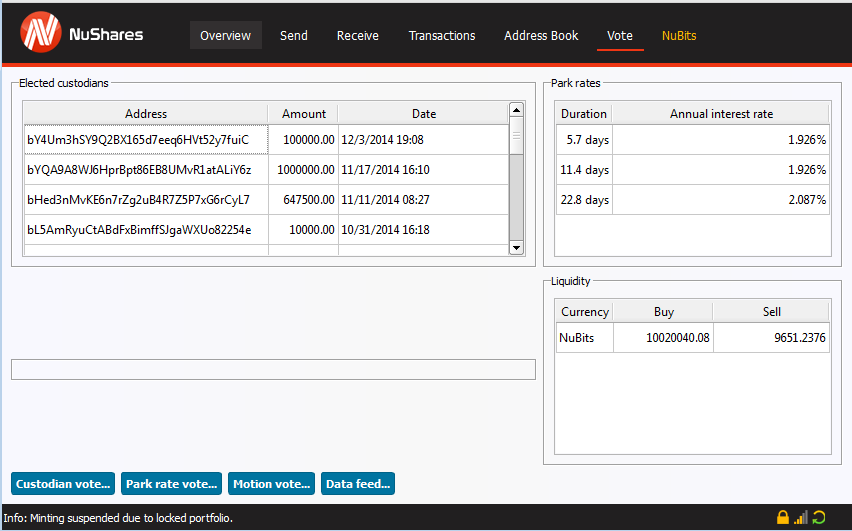Click the 1.926% rate in the 11.4 days row
The width and height of the screenshot is (852, 531).
721,170
